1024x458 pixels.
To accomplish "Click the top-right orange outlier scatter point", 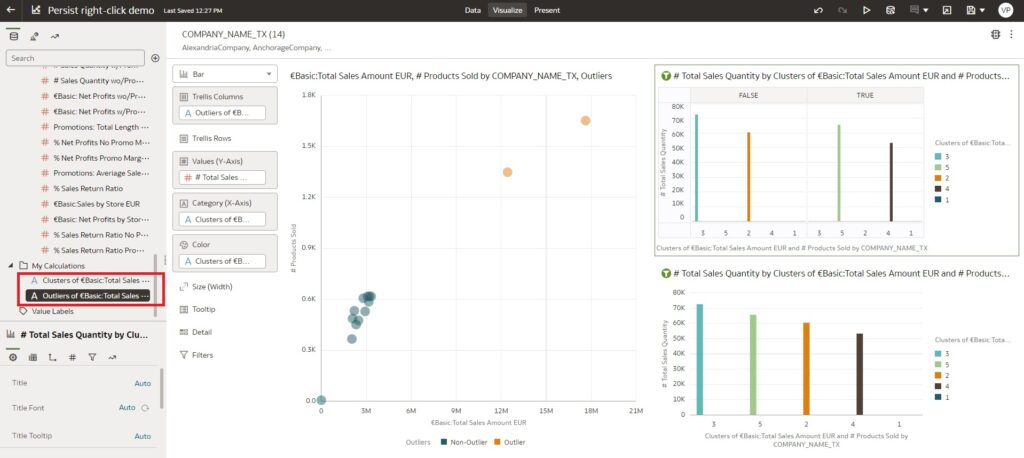I will pyautogui.click(x=585, y=120).
